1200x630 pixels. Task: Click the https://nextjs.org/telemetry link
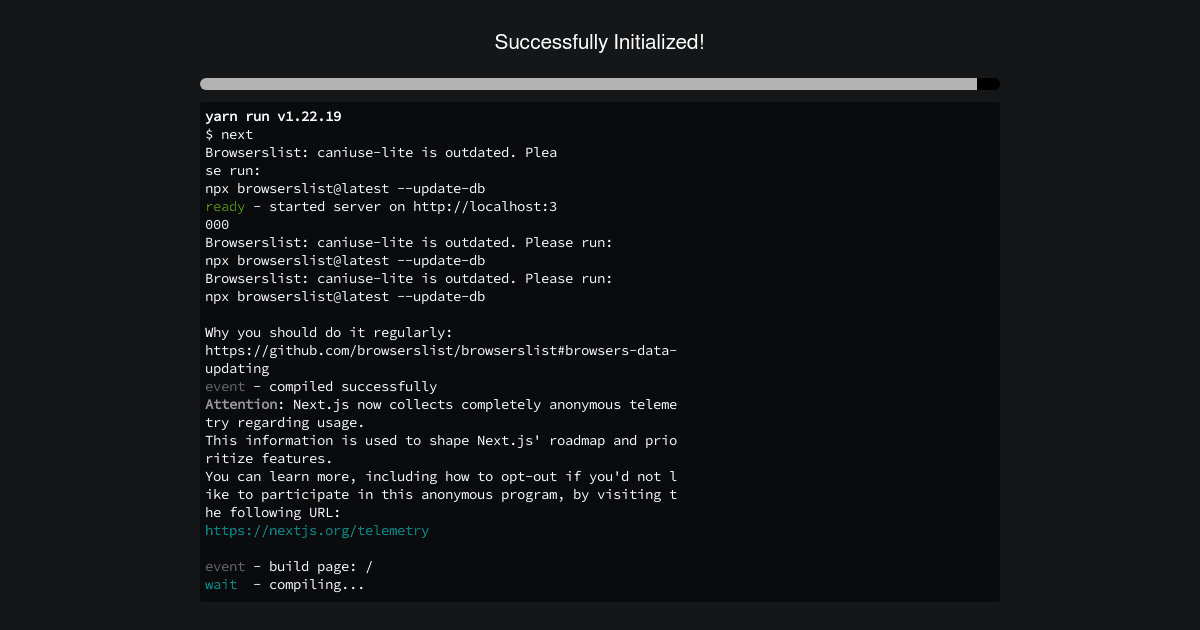[x=317, y=531]
